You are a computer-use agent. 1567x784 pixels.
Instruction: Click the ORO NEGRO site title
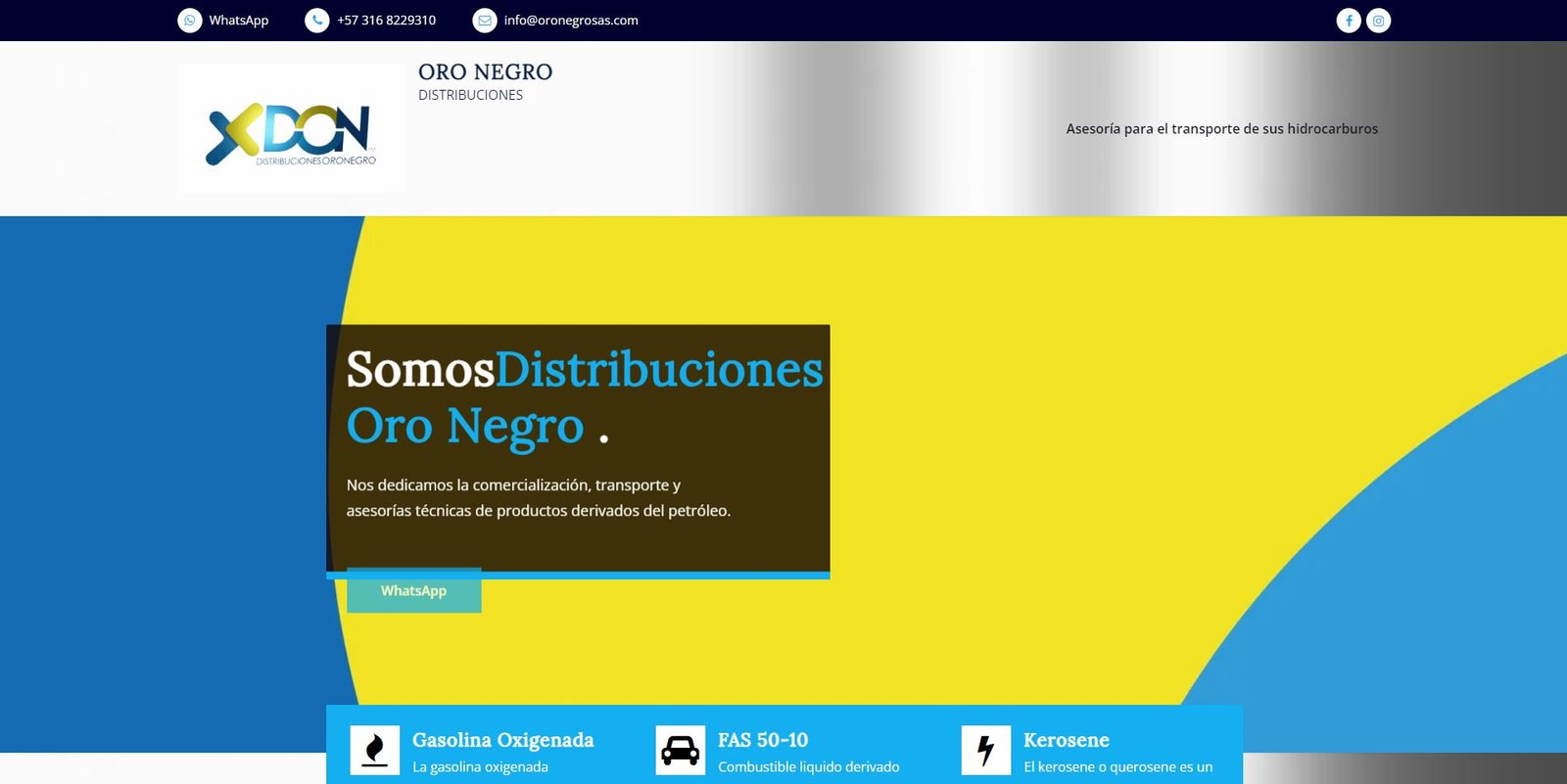point(485,72)
